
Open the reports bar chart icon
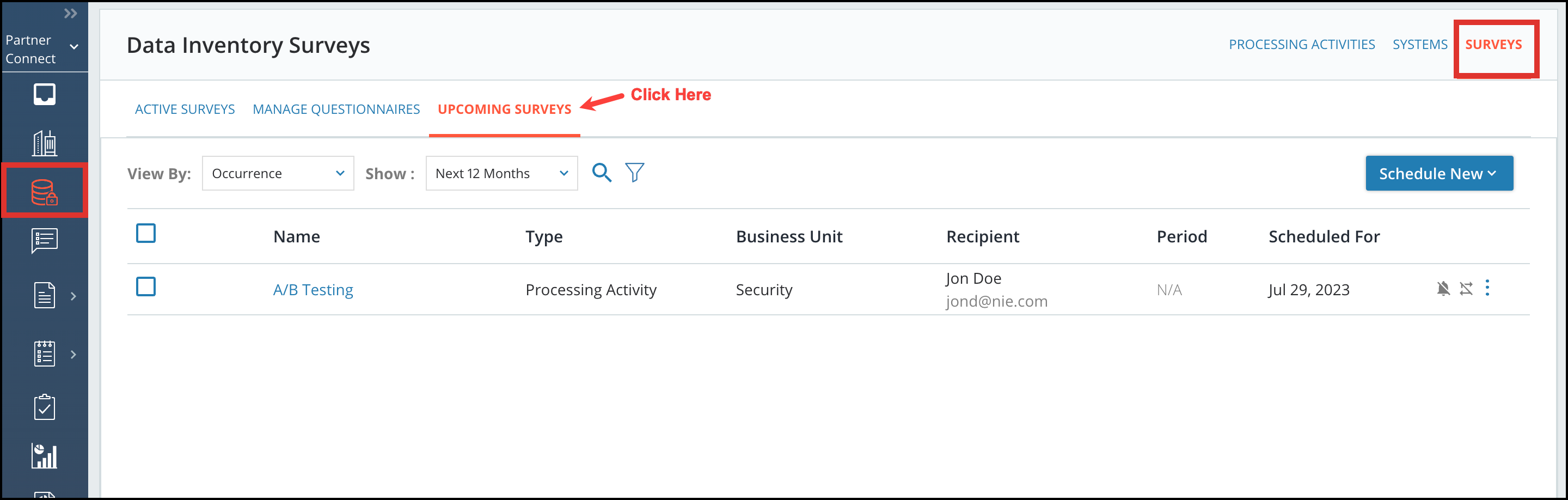click(x=45, y=455)
